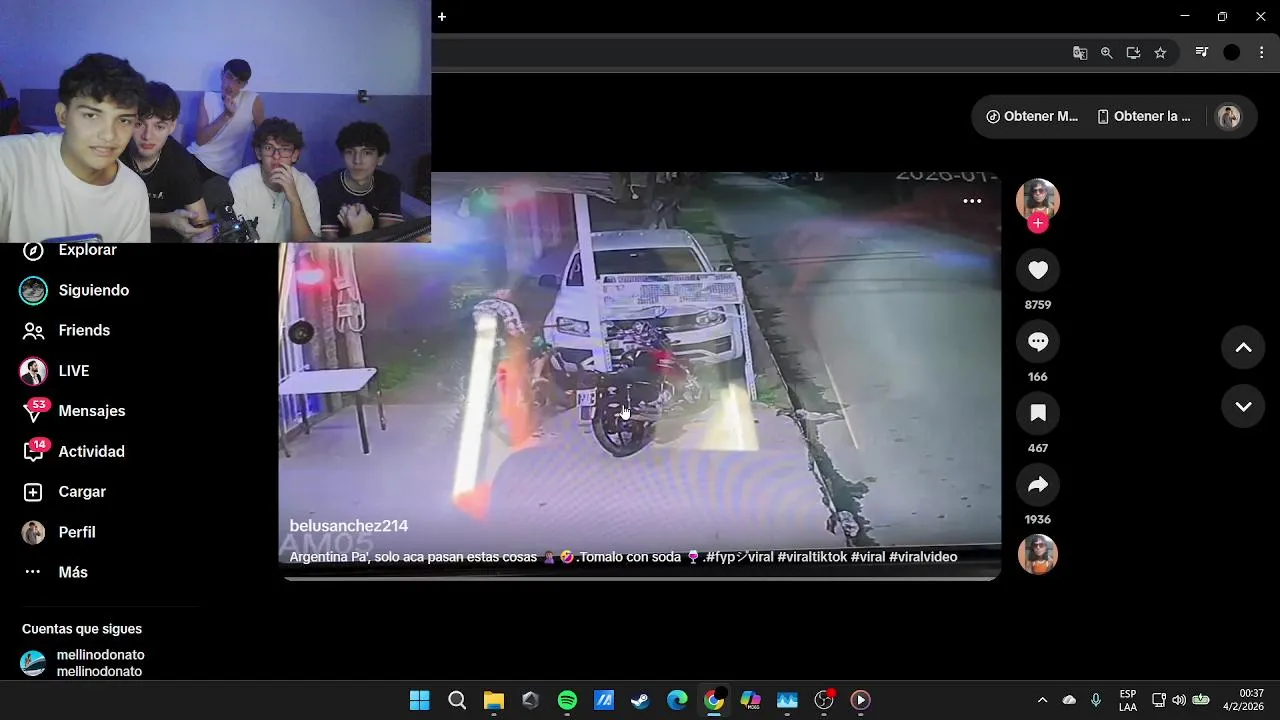This screenshot has height=720, width=1280.
Task: Open Microsoft Edge from the taskbar
Action: [677, 700]
